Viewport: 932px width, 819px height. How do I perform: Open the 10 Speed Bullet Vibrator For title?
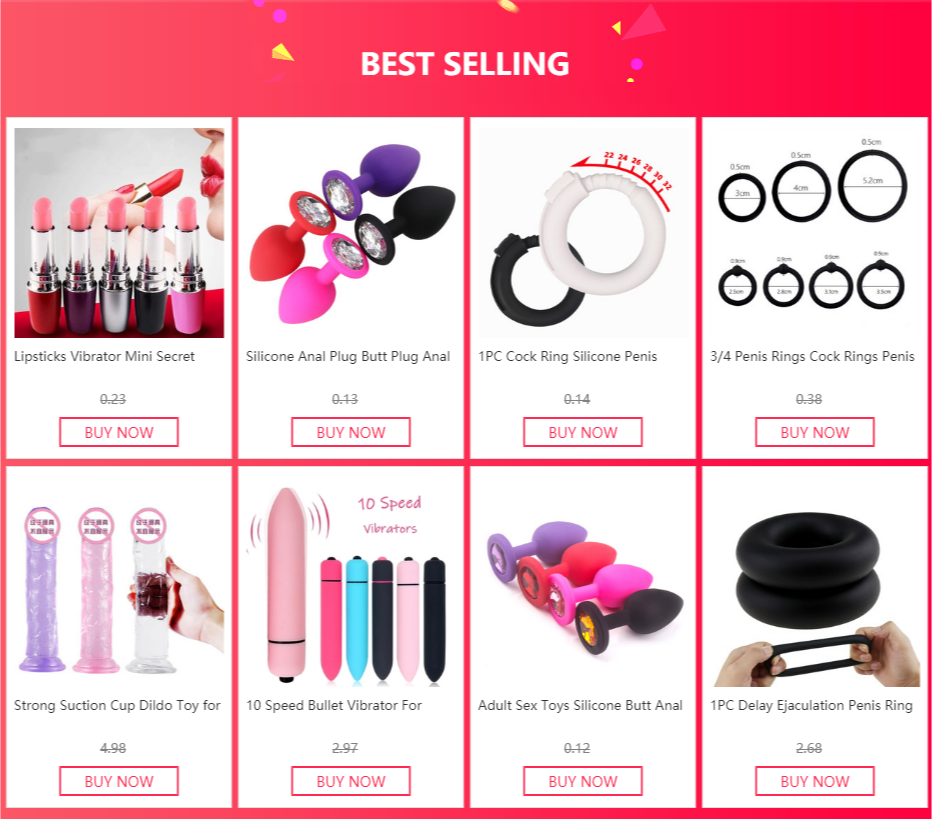[x=334, y=705]
